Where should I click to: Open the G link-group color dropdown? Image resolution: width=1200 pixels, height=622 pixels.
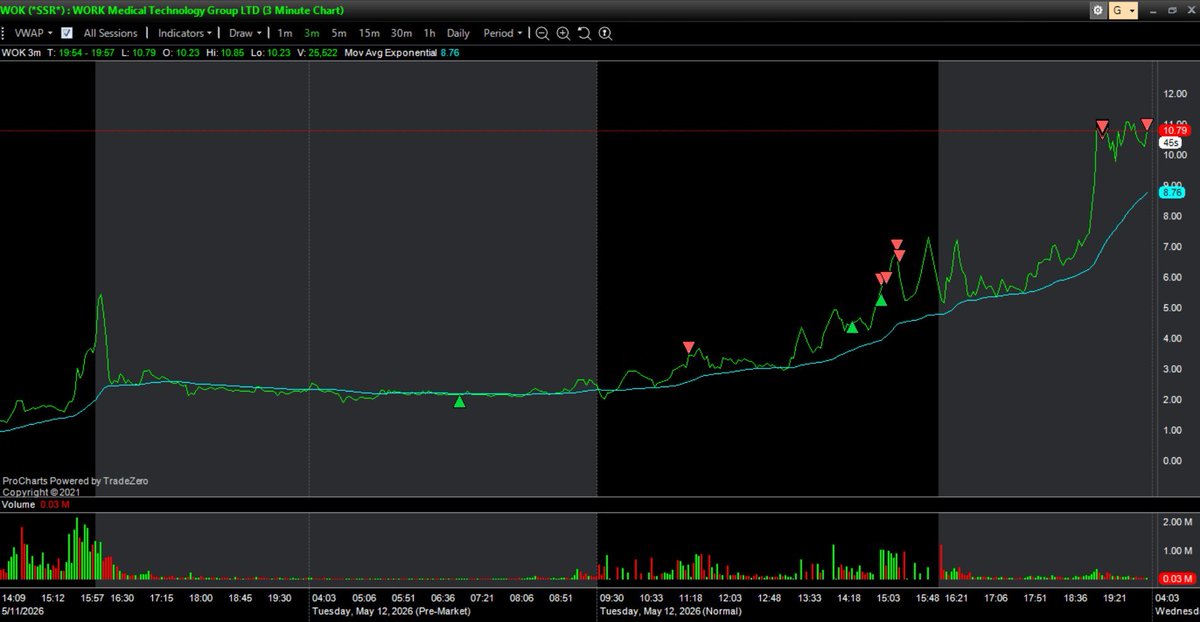[1124, 11]
